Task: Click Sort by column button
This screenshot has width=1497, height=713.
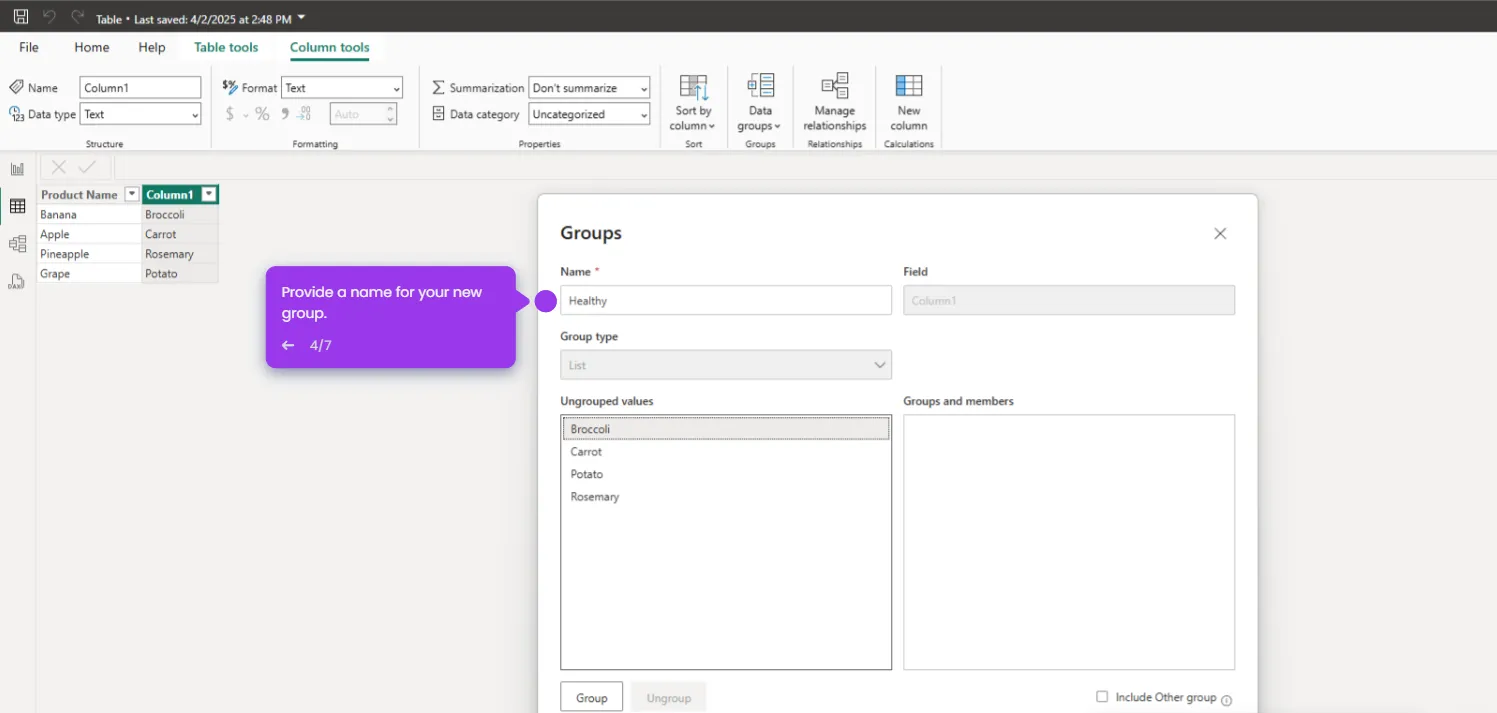Action: coord(693,102)
